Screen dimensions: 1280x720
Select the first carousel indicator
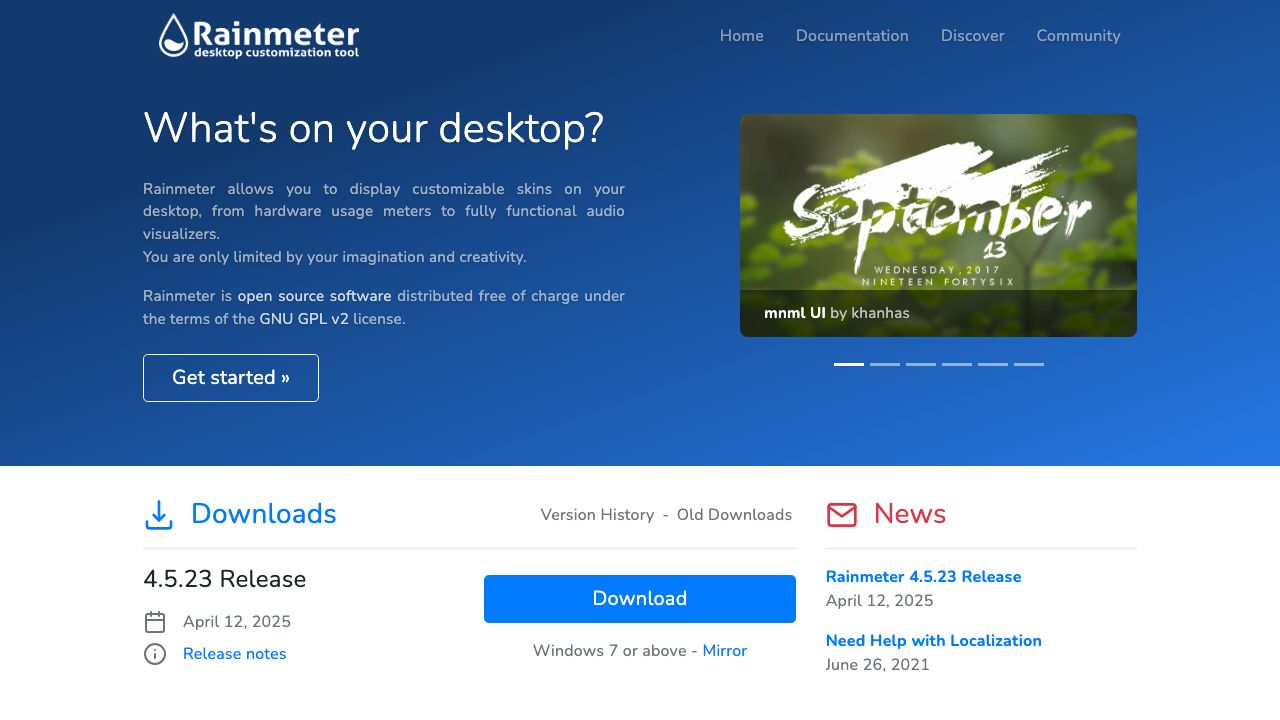(x=849, y=365)
